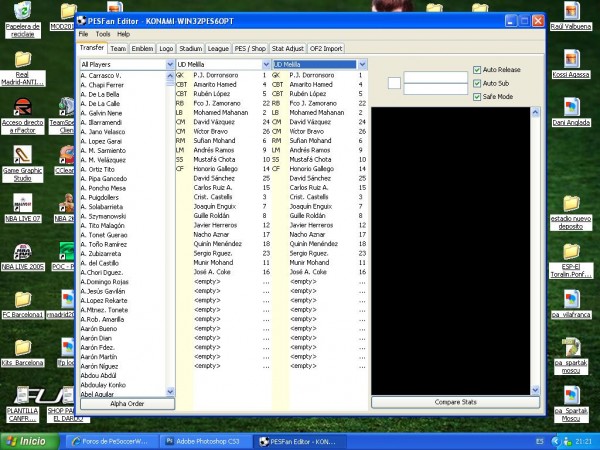Toggle the Safe Mode checkbox

477,96
